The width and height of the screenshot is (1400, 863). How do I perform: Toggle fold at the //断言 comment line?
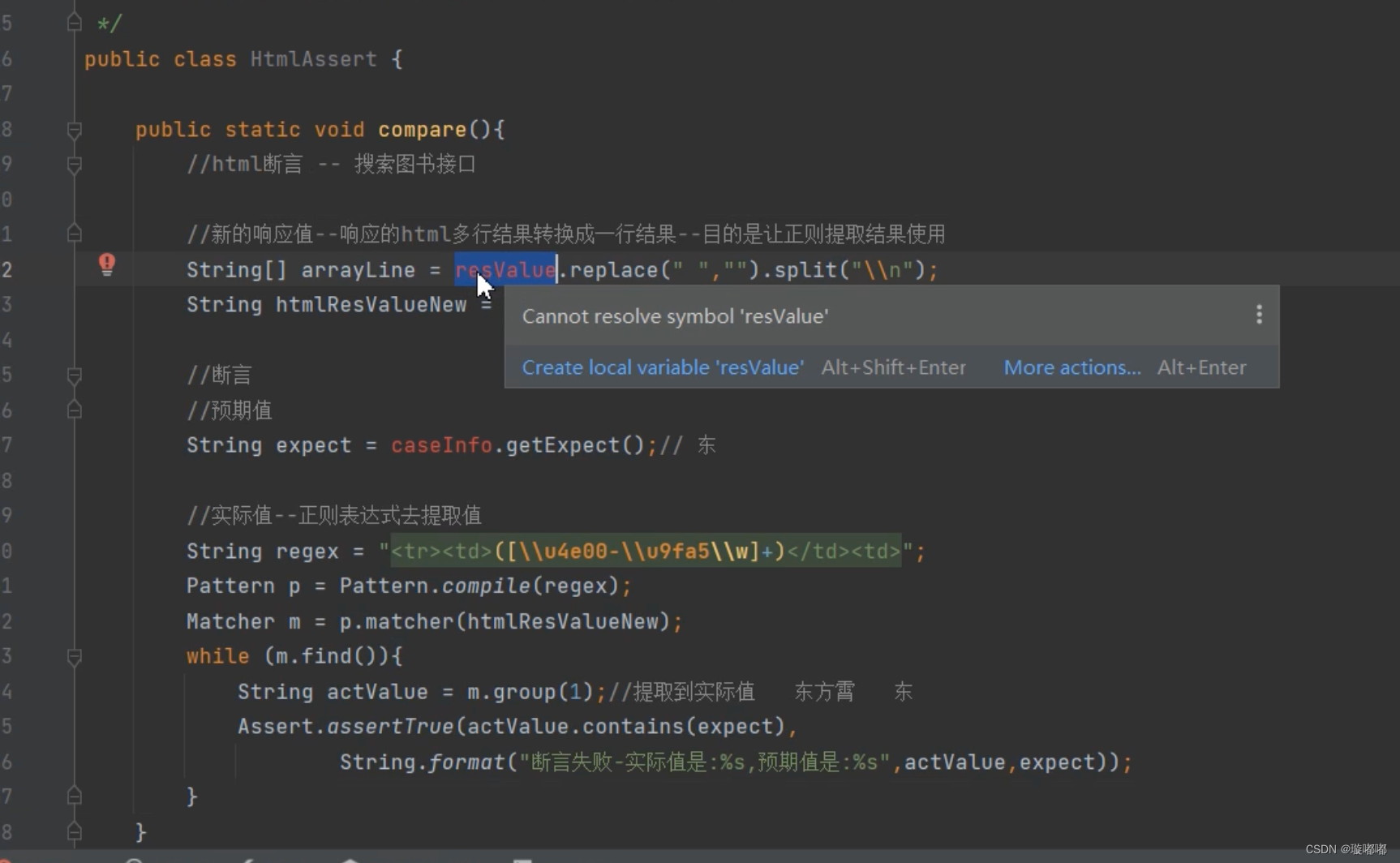click(x=74, y=376)
